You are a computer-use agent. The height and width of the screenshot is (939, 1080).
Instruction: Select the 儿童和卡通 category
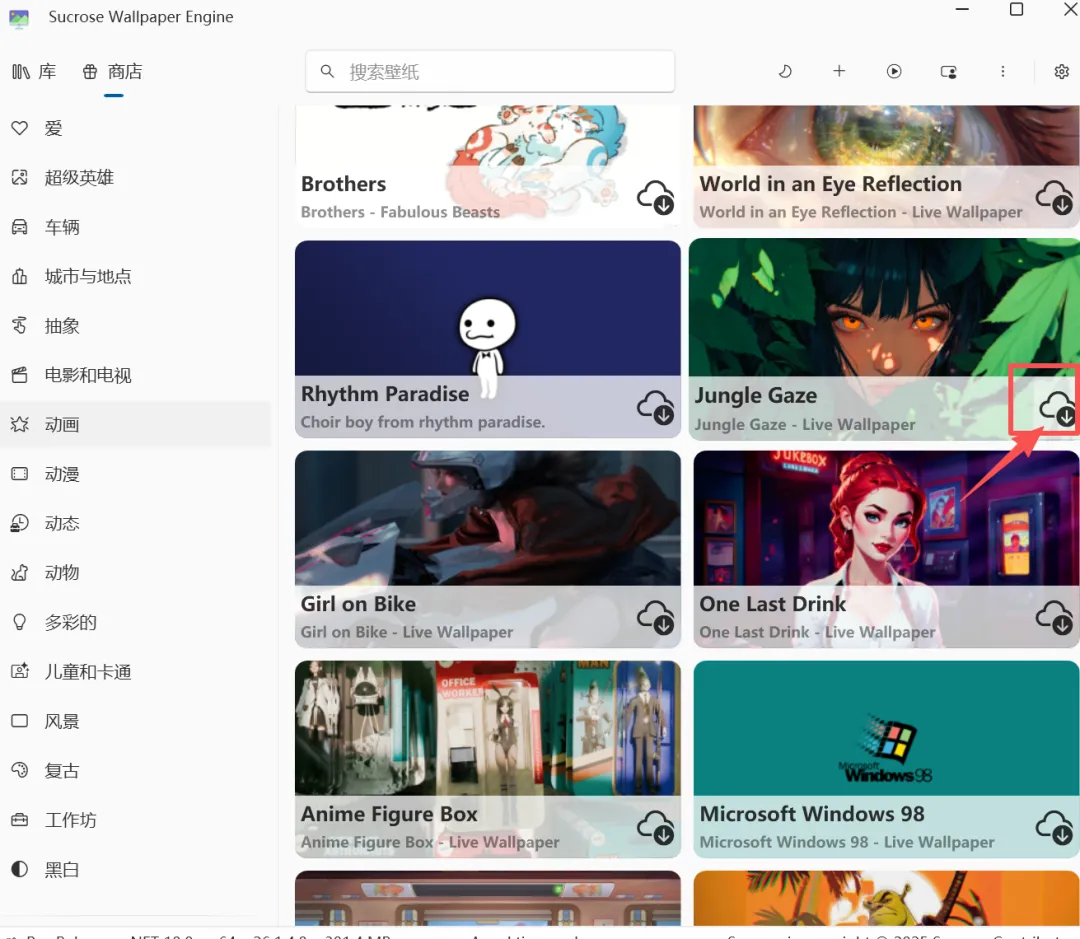point(136,672)
